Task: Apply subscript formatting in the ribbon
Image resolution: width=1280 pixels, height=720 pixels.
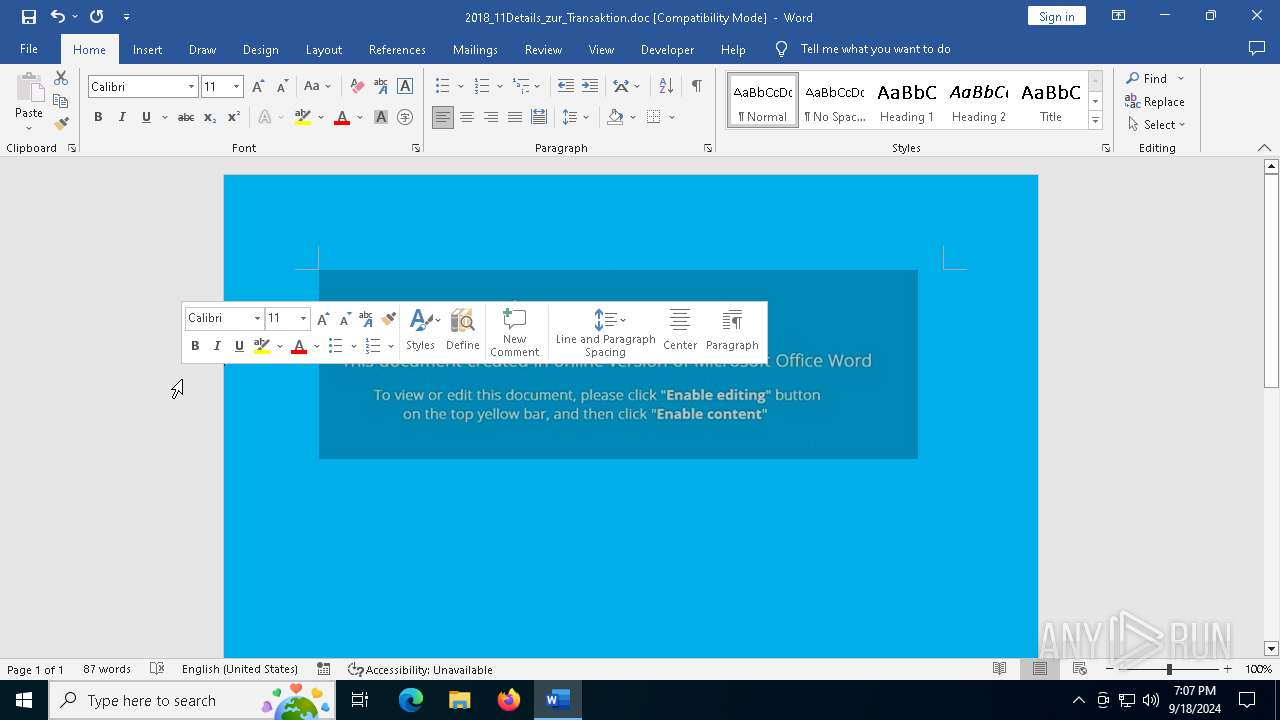Action: coord(210,117)
